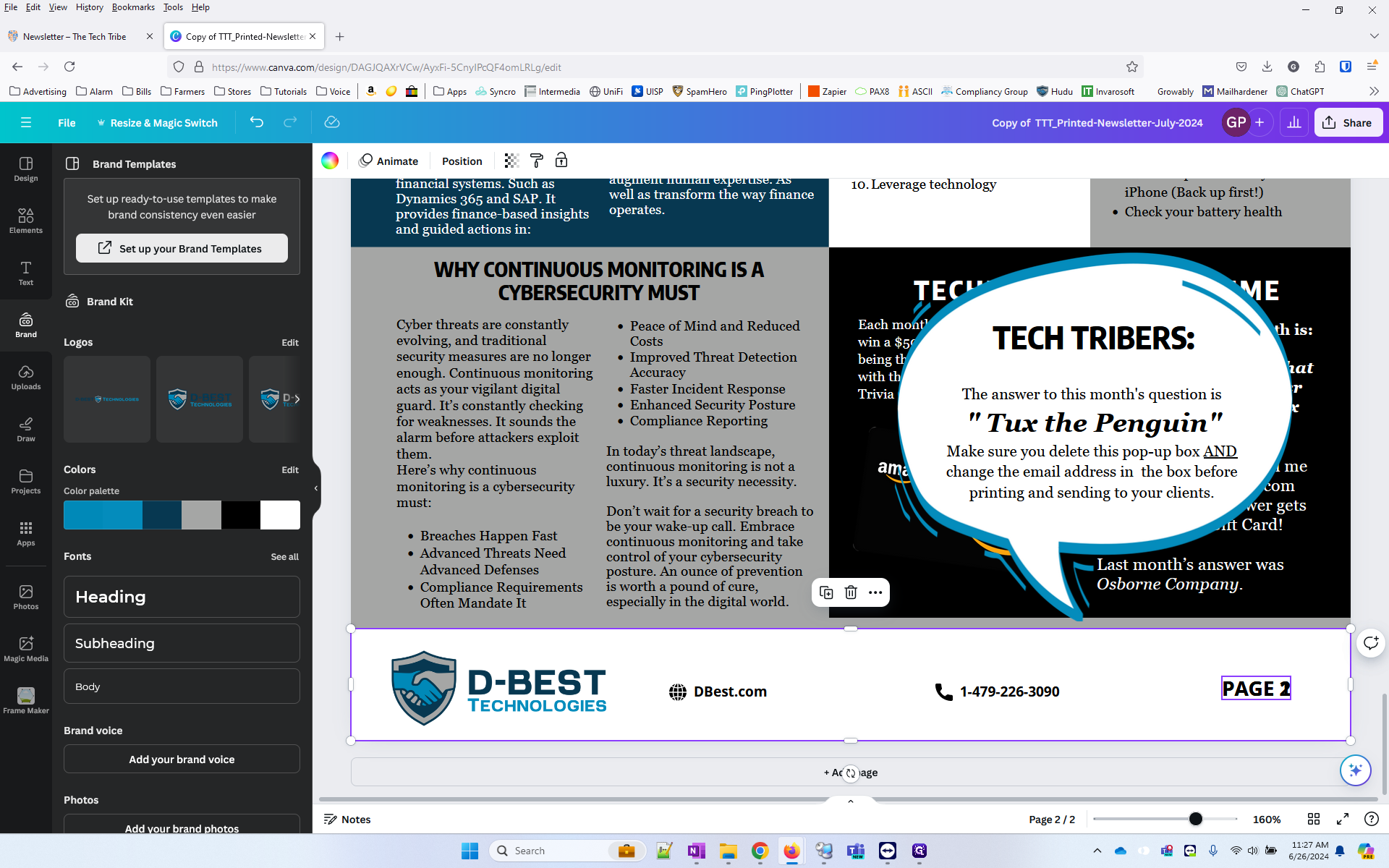Click the Magic assistant sparkle button

[x=1356, y=770]
